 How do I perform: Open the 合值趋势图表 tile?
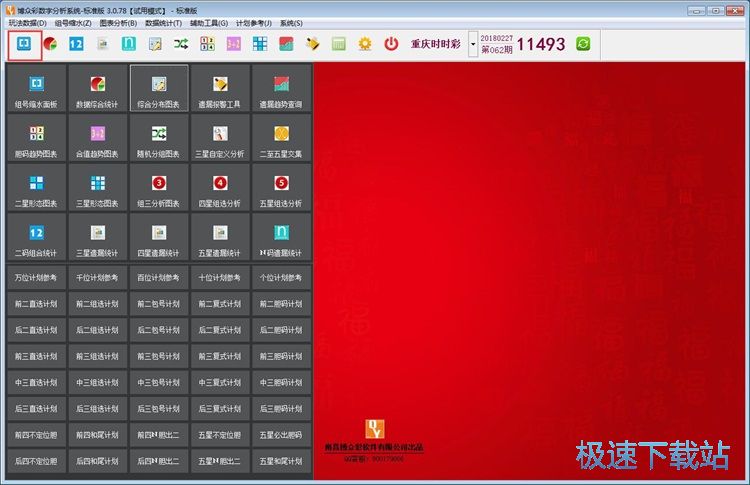[98, 138]
